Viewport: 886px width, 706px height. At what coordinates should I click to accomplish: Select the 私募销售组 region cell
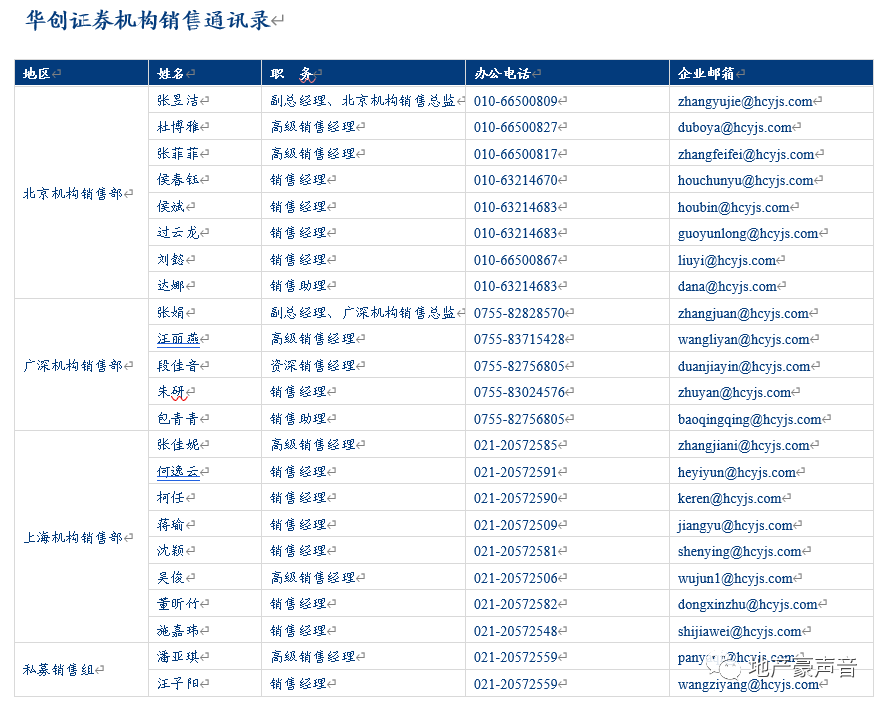(59, 670)
